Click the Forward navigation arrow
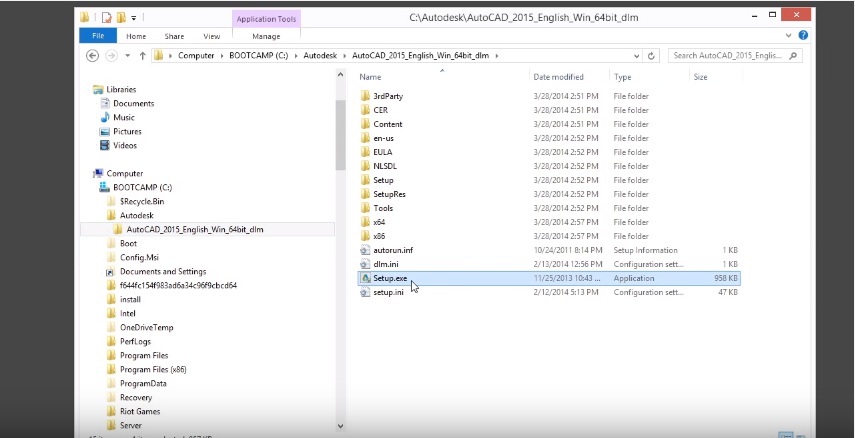 tap(111, 56)
